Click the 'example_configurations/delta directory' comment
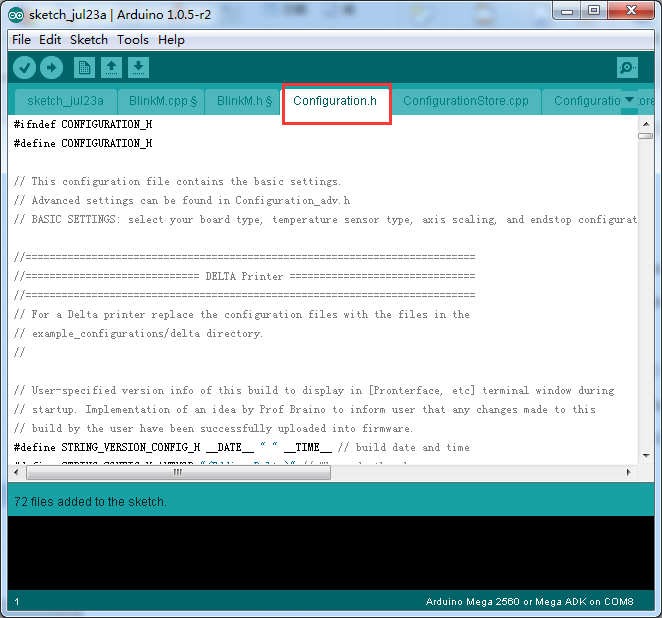Screen dimensions: 662x618 [138, 333]
